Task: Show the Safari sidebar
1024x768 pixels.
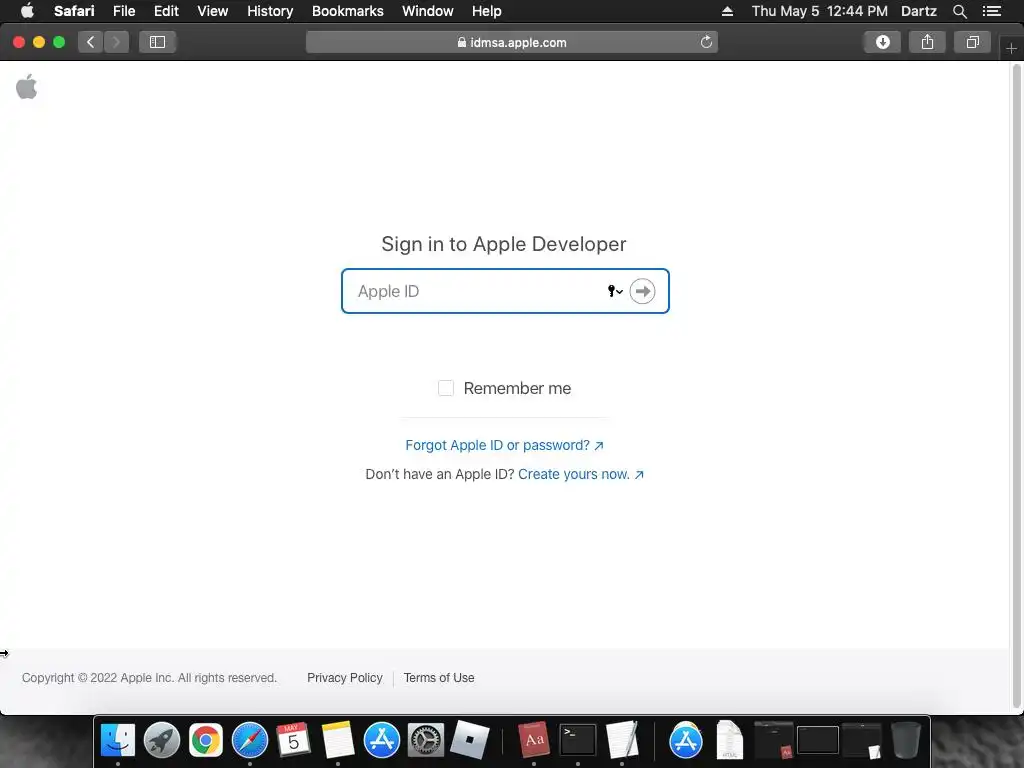Action: tap(157, 42)
